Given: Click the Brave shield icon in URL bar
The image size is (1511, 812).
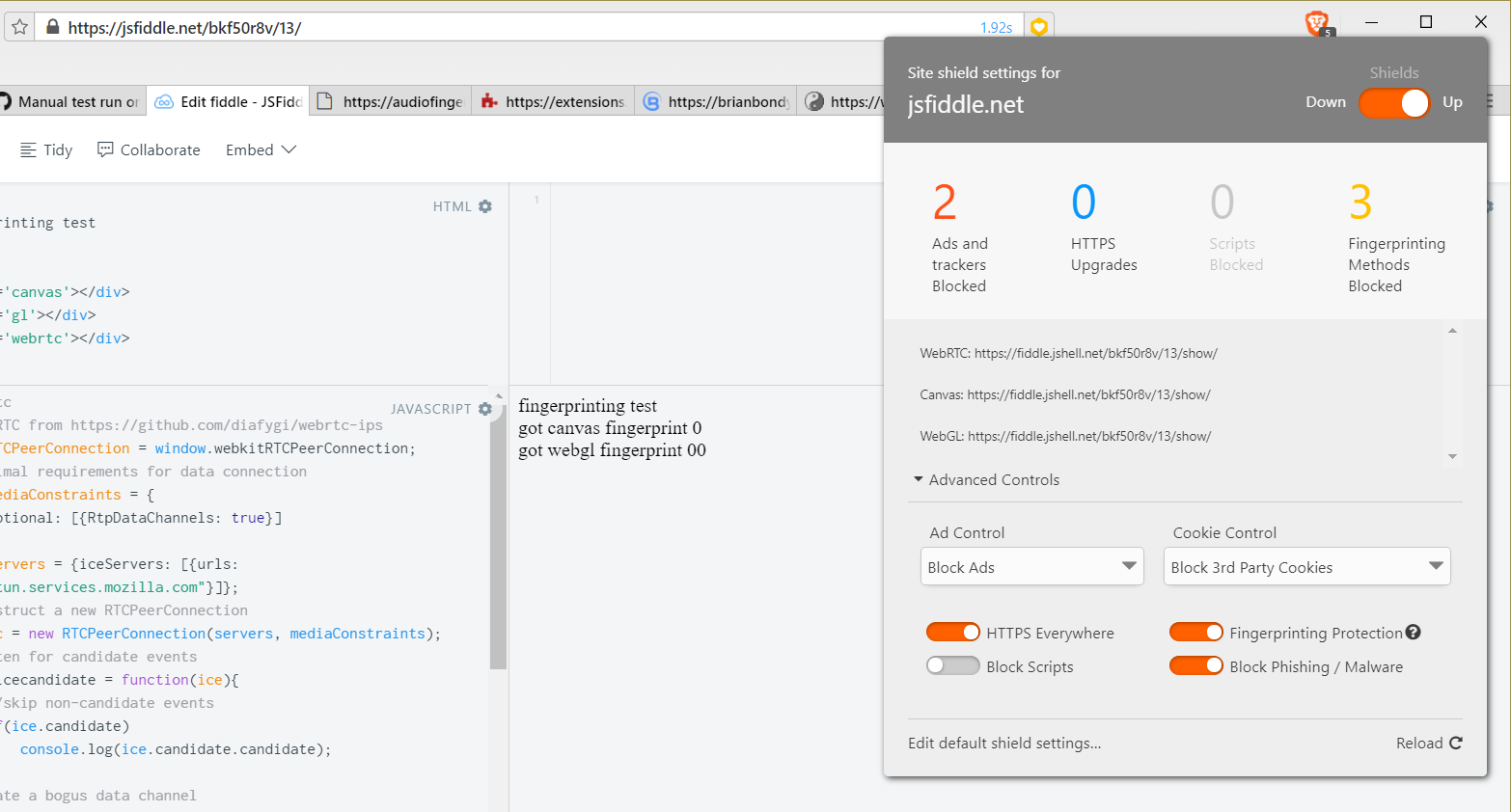Looking at the screenshot, I should pos(1039,27).
